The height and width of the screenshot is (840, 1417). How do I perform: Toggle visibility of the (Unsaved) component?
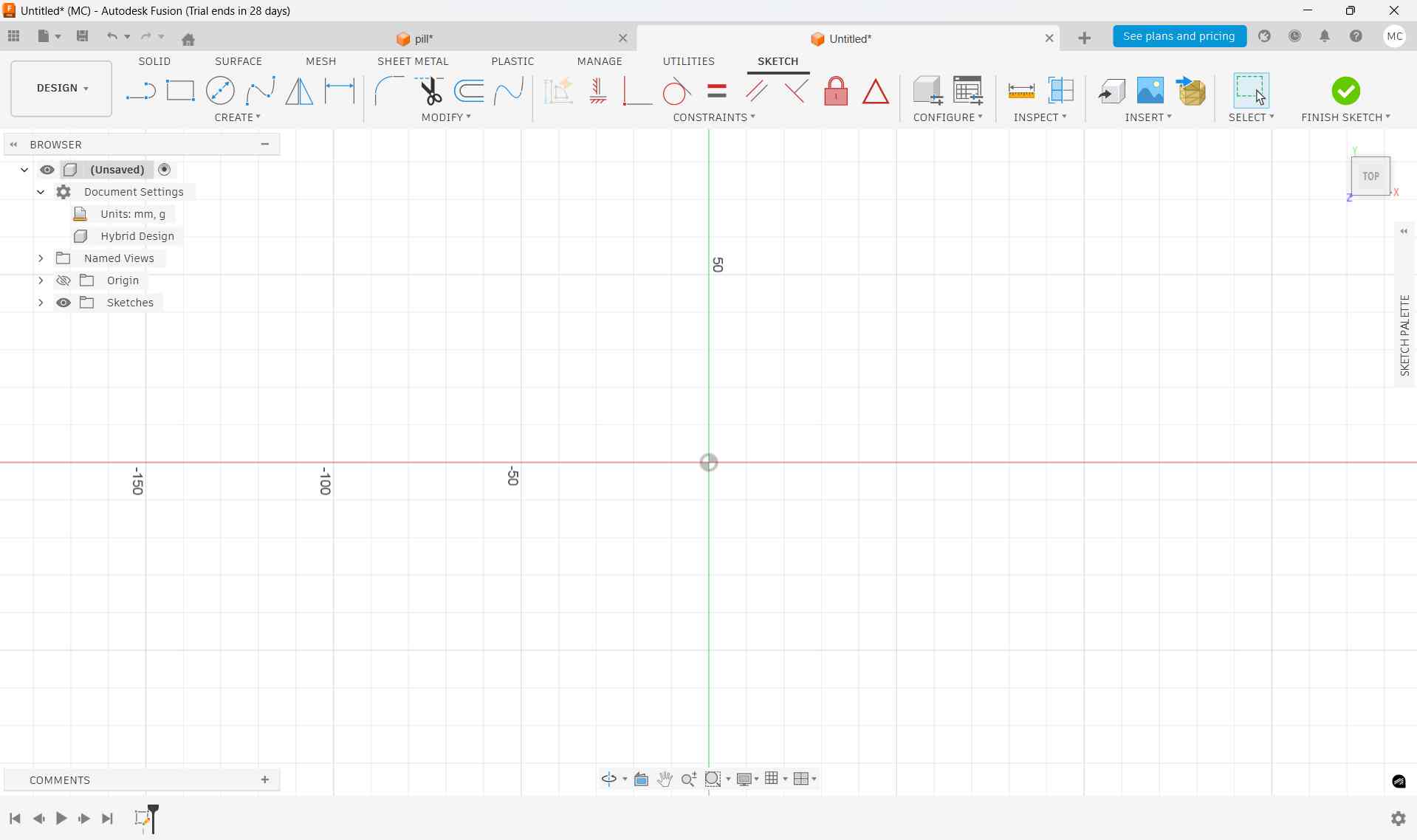click(47, 170)
